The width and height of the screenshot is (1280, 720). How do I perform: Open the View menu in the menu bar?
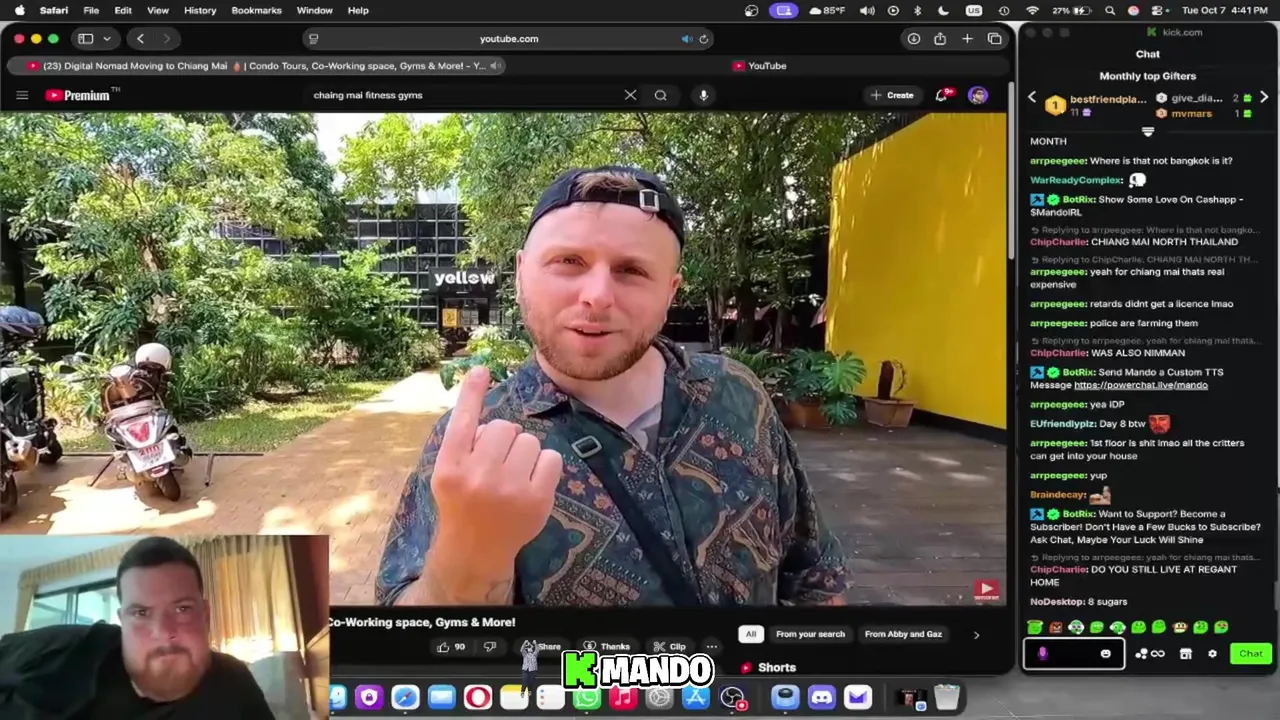click(158, 10)
